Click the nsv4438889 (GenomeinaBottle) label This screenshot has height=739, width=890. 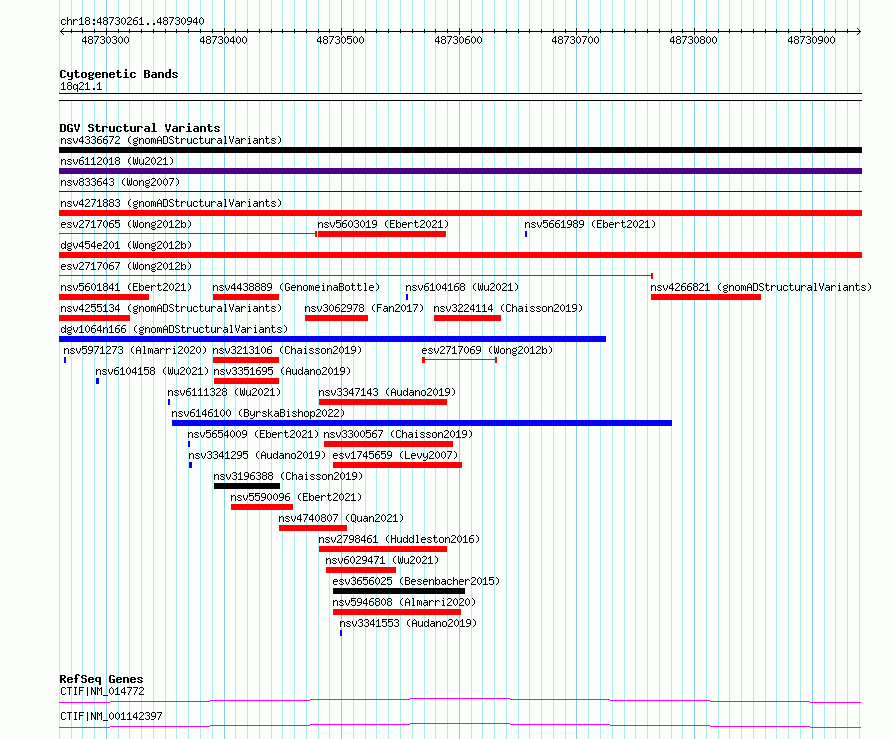[x=296, y=287]
